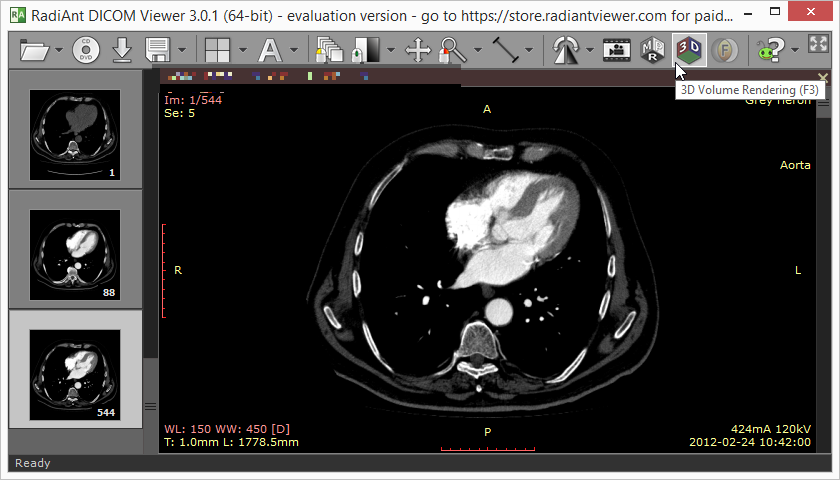Click the 'T: 1.0mm L: 1778.5mm' text
Viewport: 840px width, 480px height.
(231, 442)
